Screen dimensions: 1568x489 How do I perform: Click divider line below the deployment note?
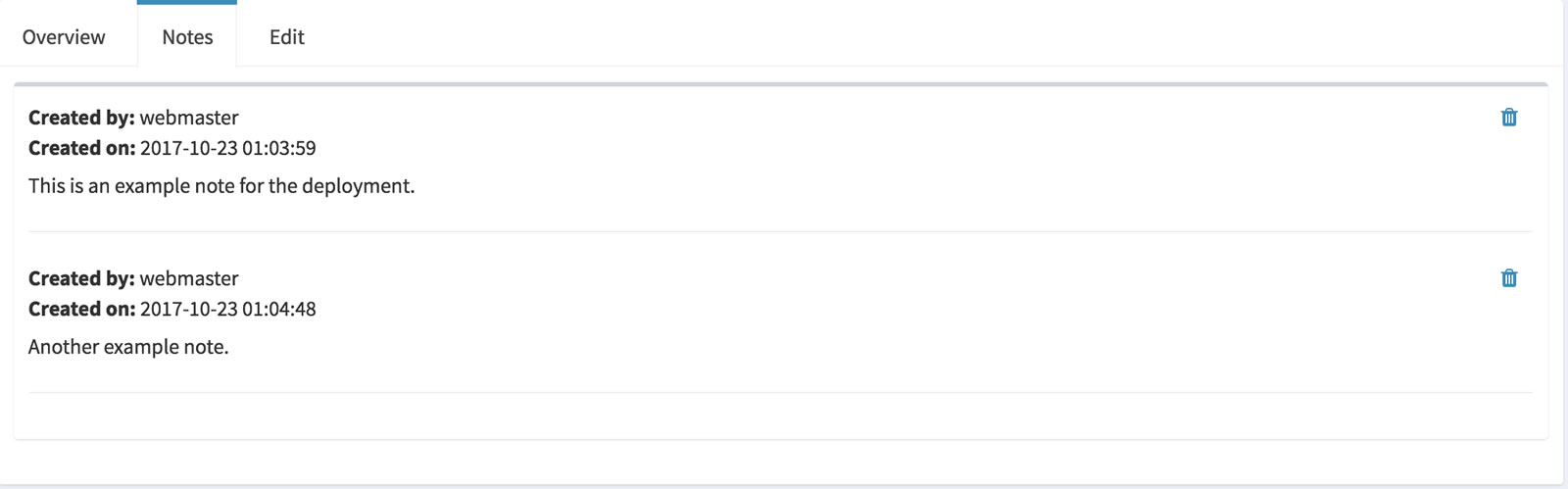[780, 231]
